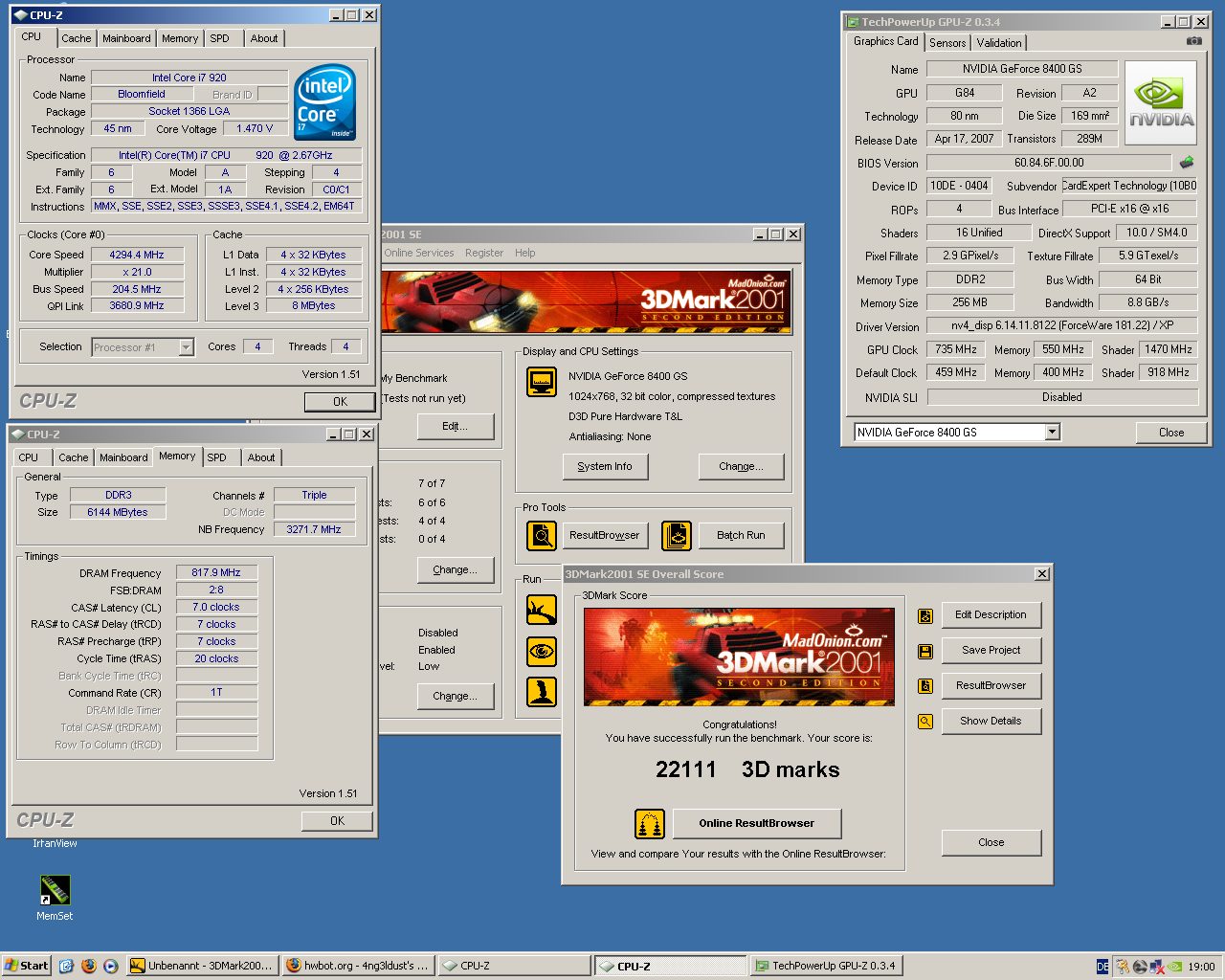Click the Save Project button

(991, 650)
